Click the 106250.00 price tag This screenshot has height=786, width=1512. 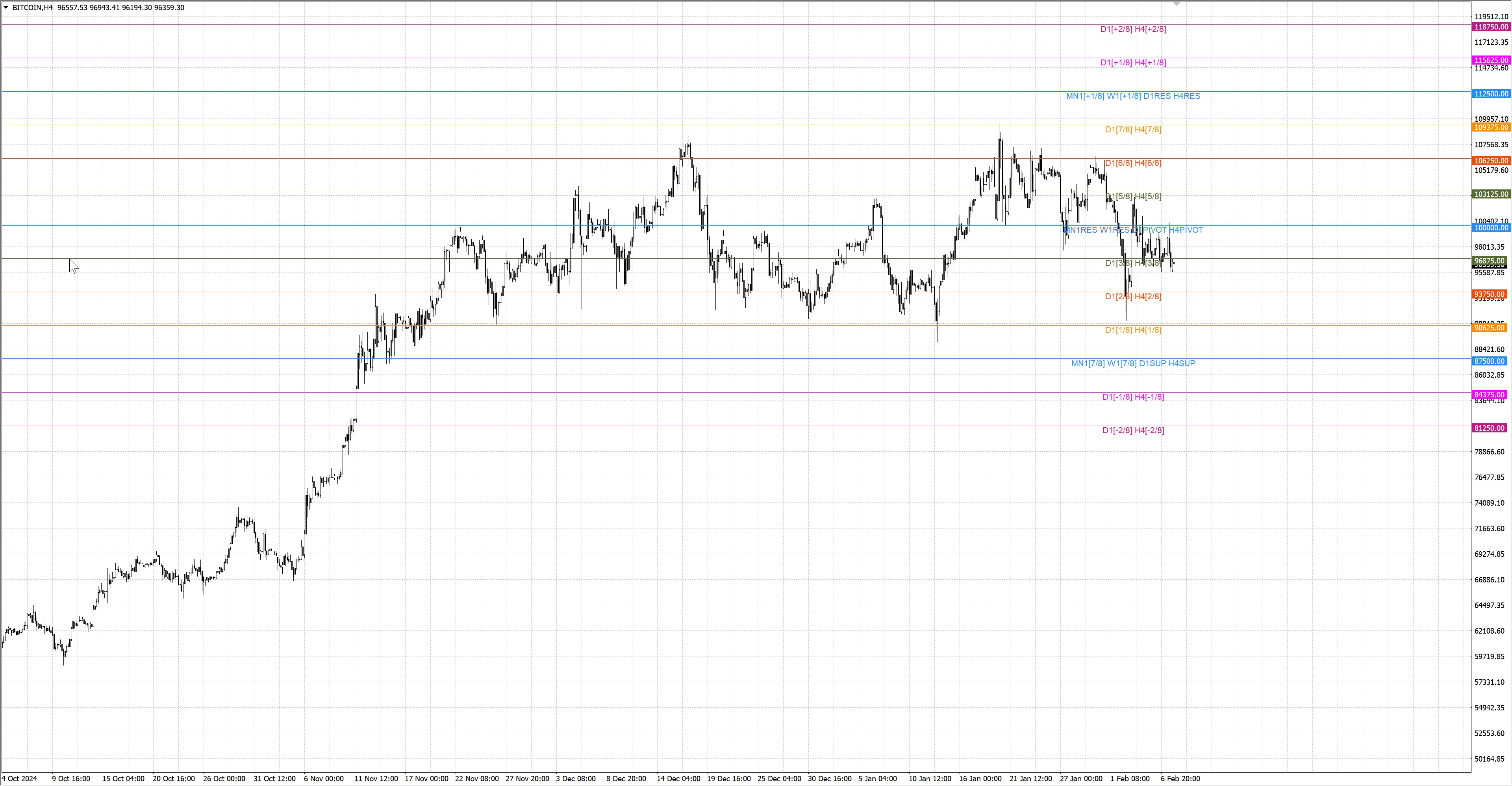coord(1491,161)
